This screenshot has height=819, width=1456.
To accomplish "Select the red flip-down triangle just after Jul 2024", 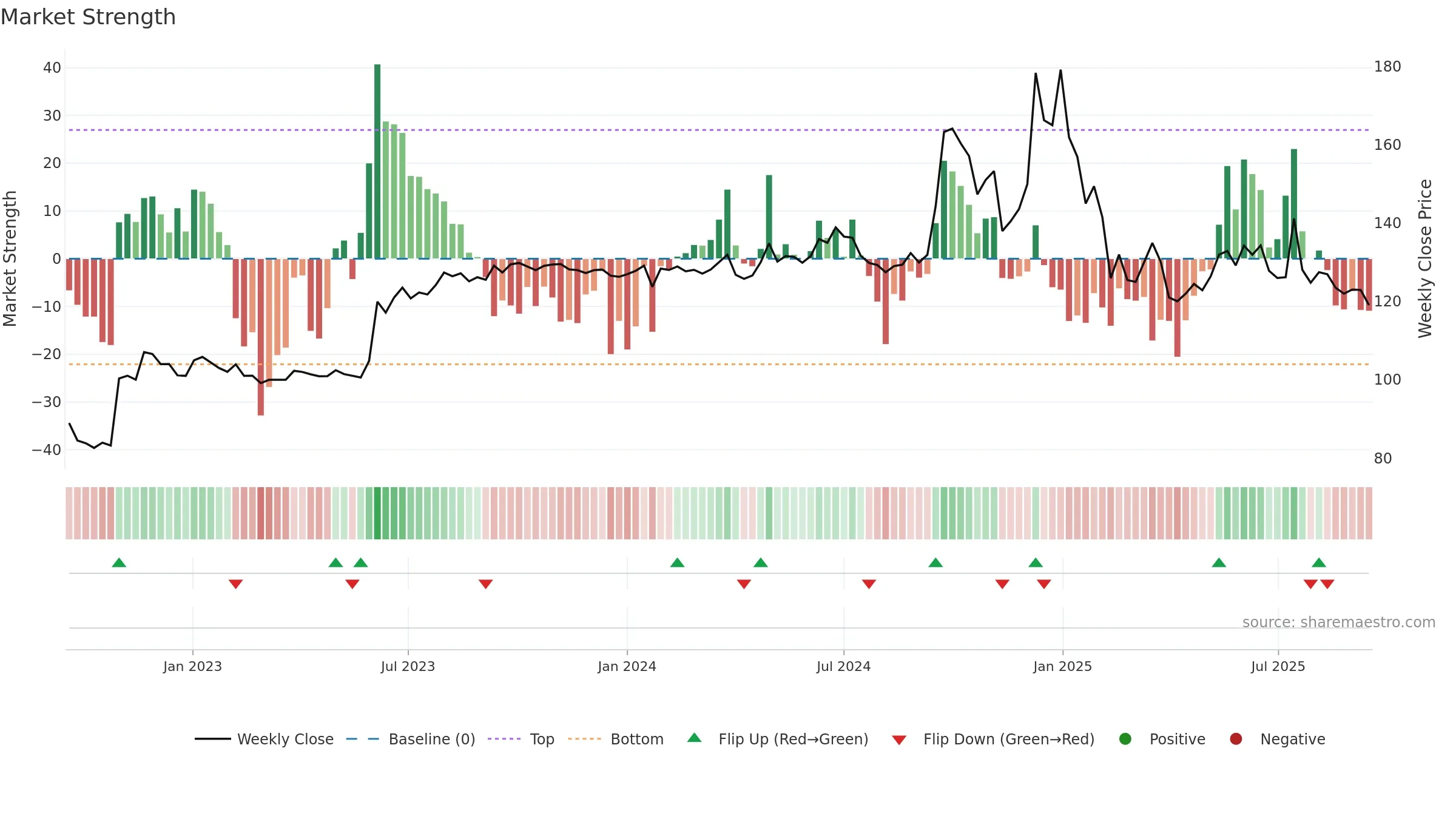I will tap(869, 584).
